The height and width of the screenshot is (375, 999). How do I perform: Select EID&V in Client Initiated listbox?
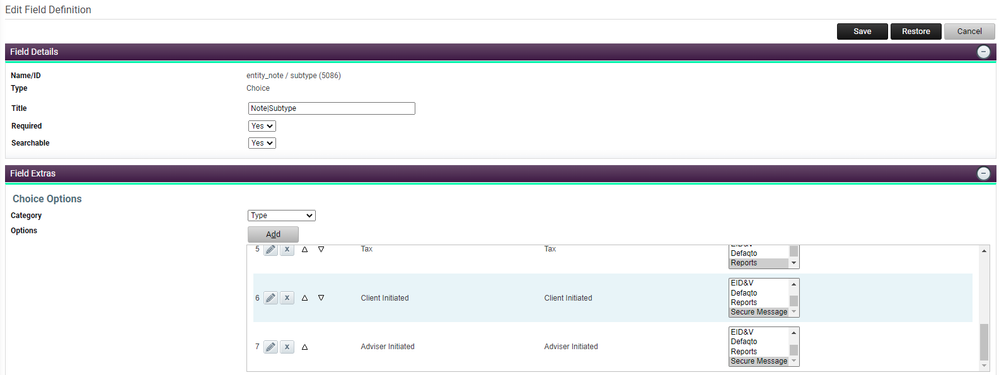coord(758,283)
